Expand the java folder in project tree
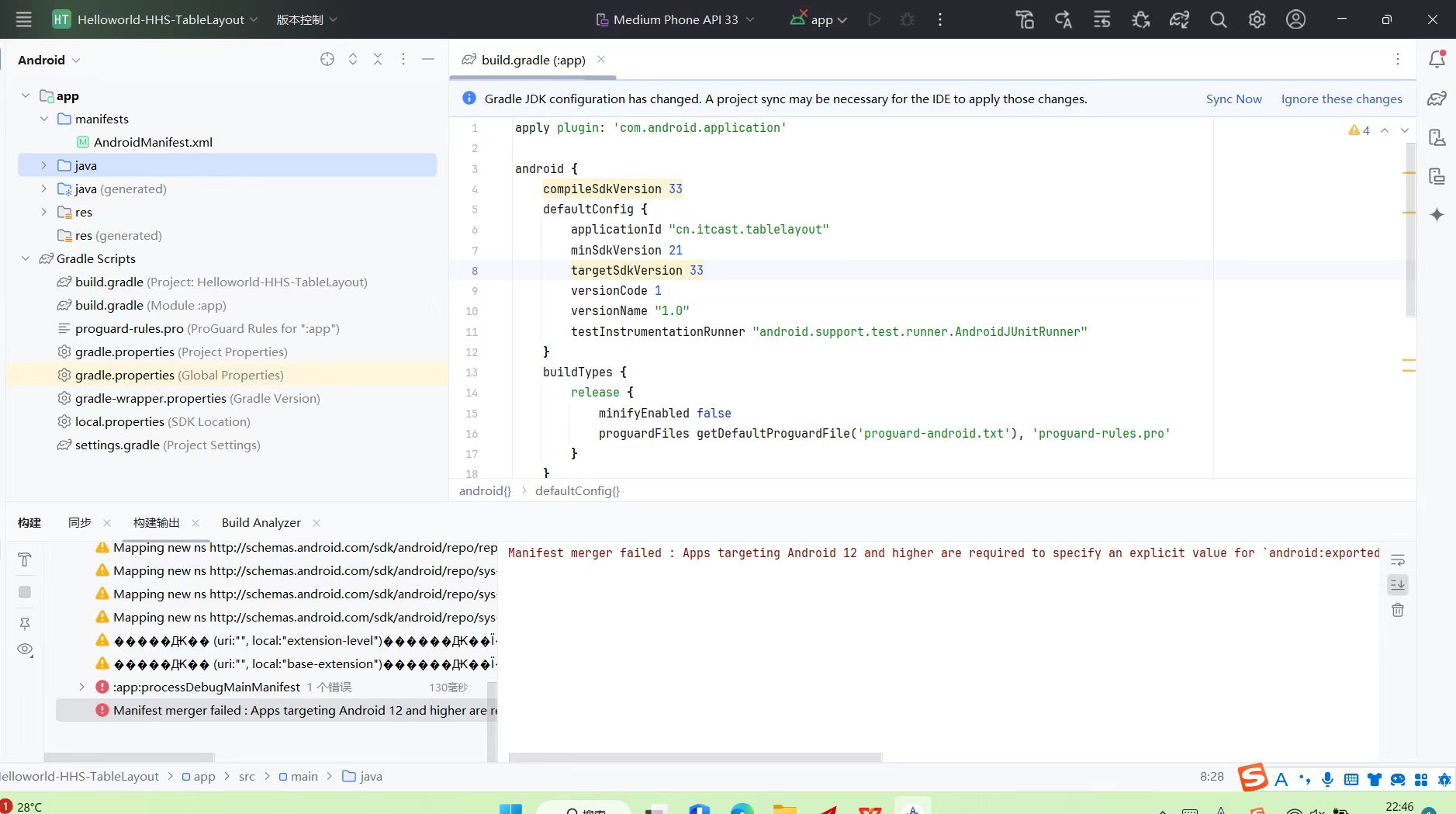The width and height of the screenshot is (1456, 814). click(x=43, y=165)
